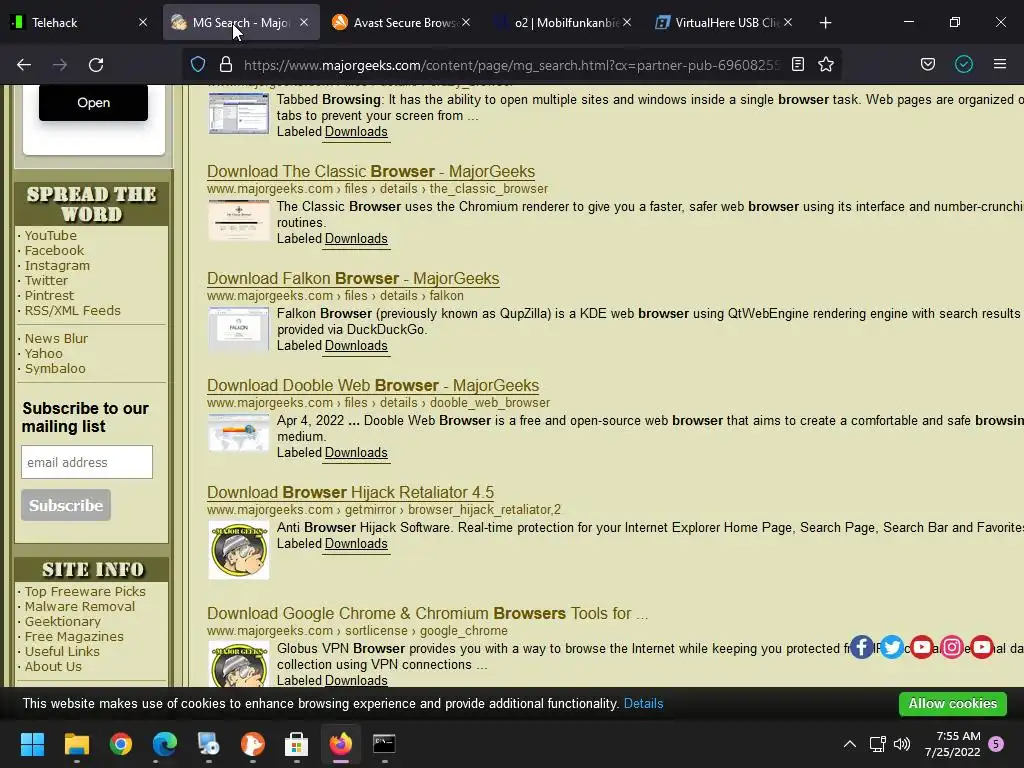Click the Allow cookies button
The image size is (1024, 768).
pos(953,703)
